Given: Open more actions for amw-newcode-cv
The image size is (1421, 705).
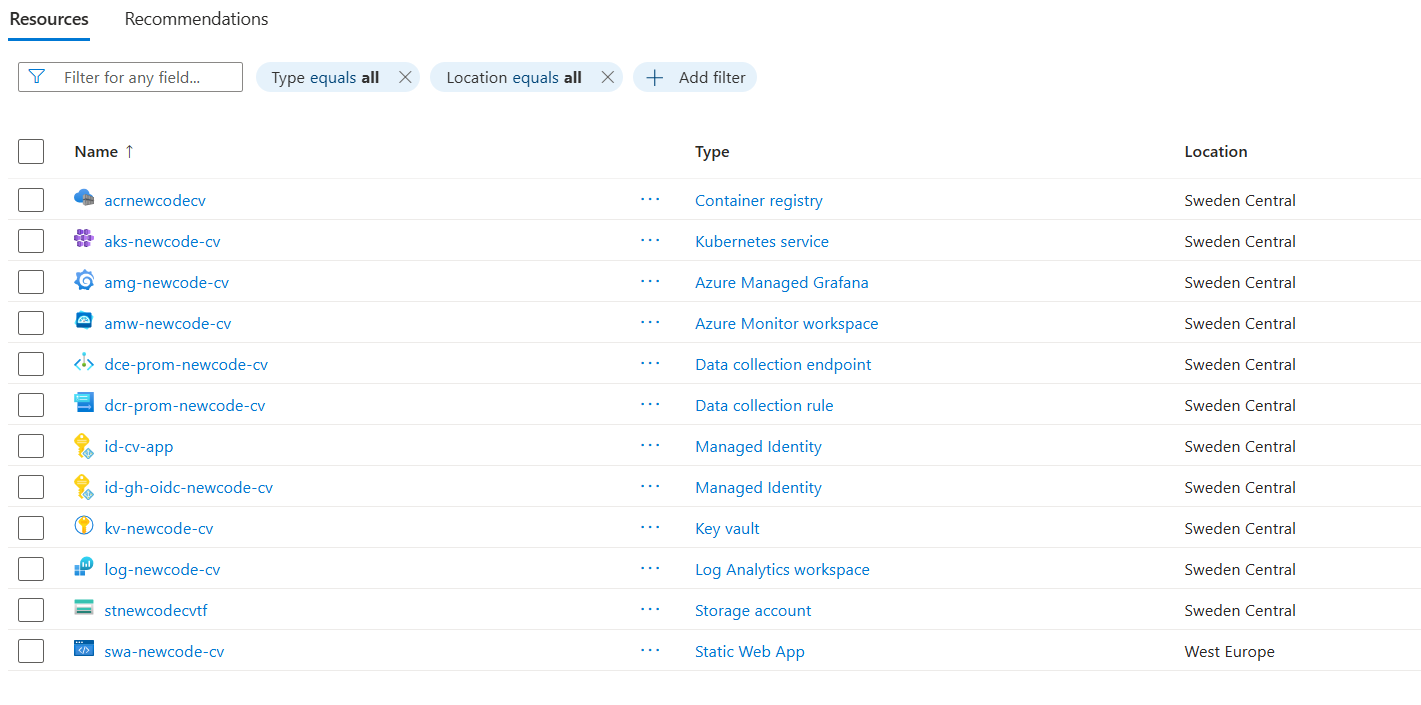Looking at the screenshot, I should pos(651,322).
